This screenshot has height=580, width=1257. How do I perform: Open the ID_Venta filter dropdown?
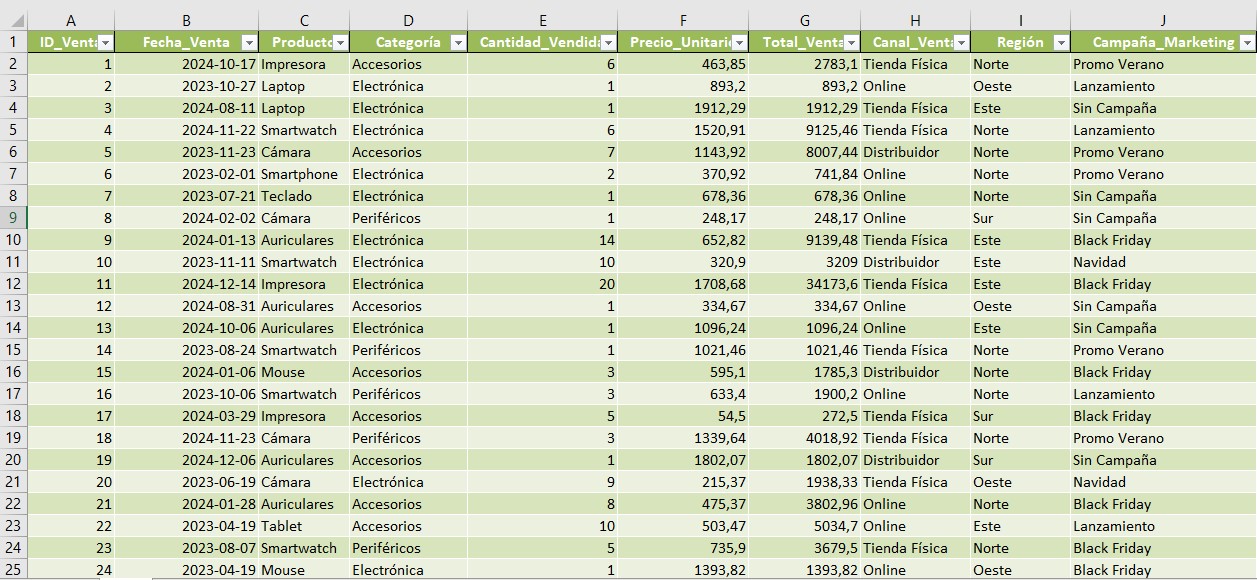106,42
